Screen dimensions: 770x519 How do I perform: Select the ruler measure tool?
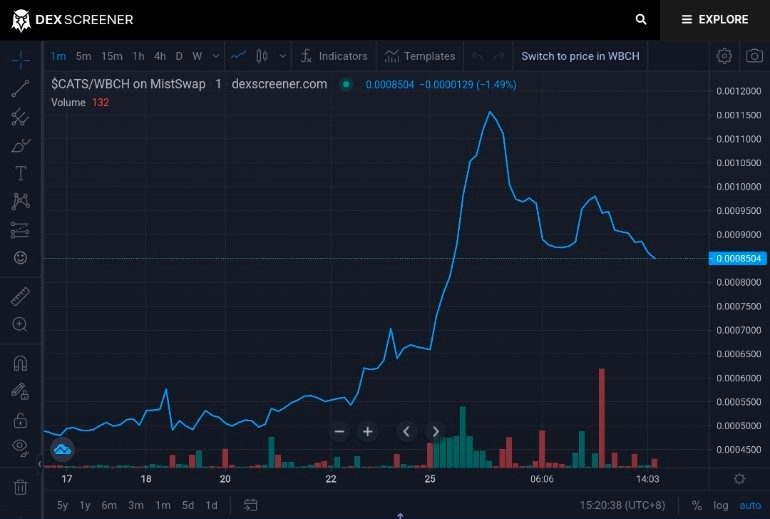pyautogui.click(x=21, y=297)
